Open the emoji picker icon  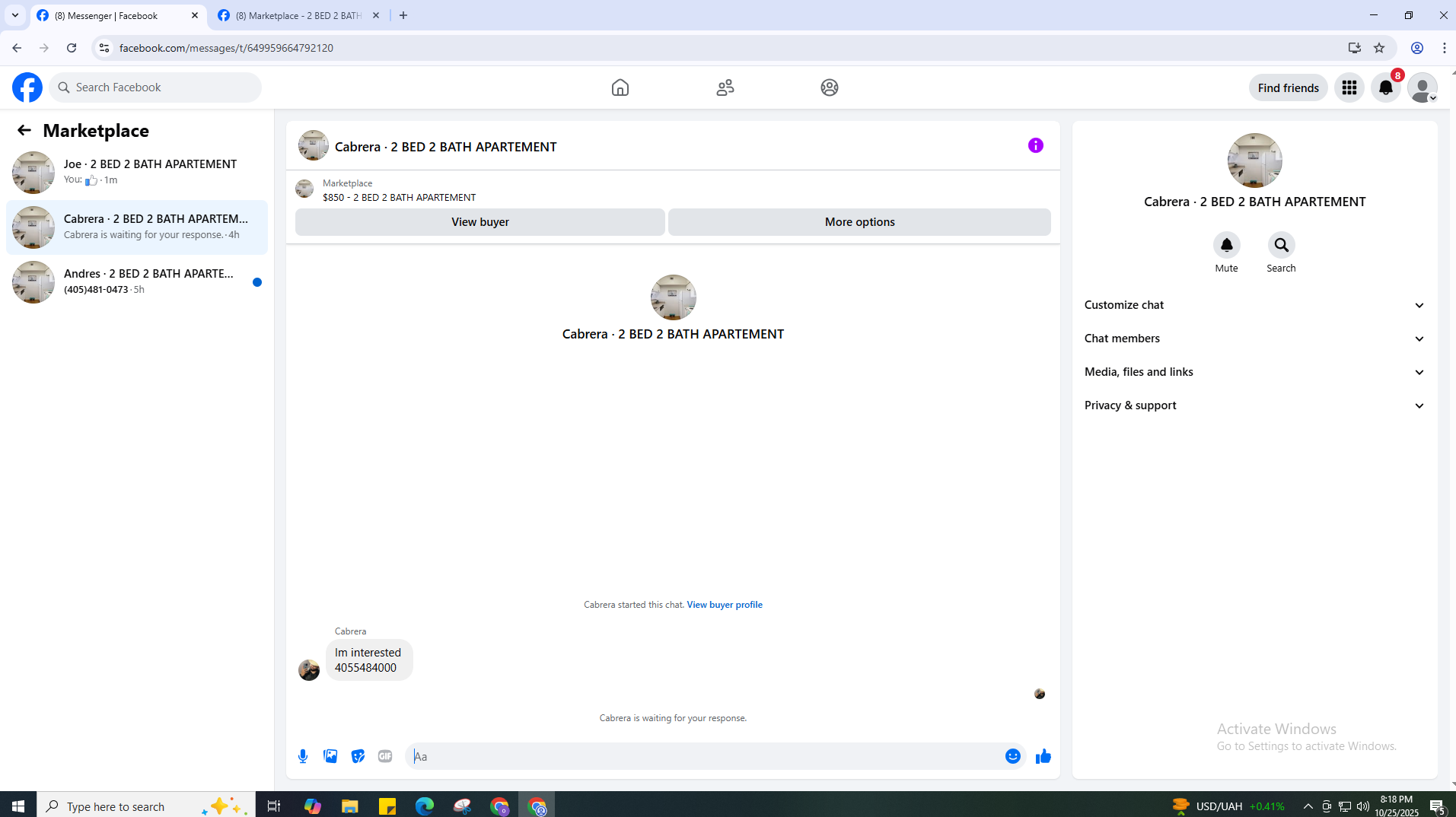pyautogui.click(x=1013, y=756)
